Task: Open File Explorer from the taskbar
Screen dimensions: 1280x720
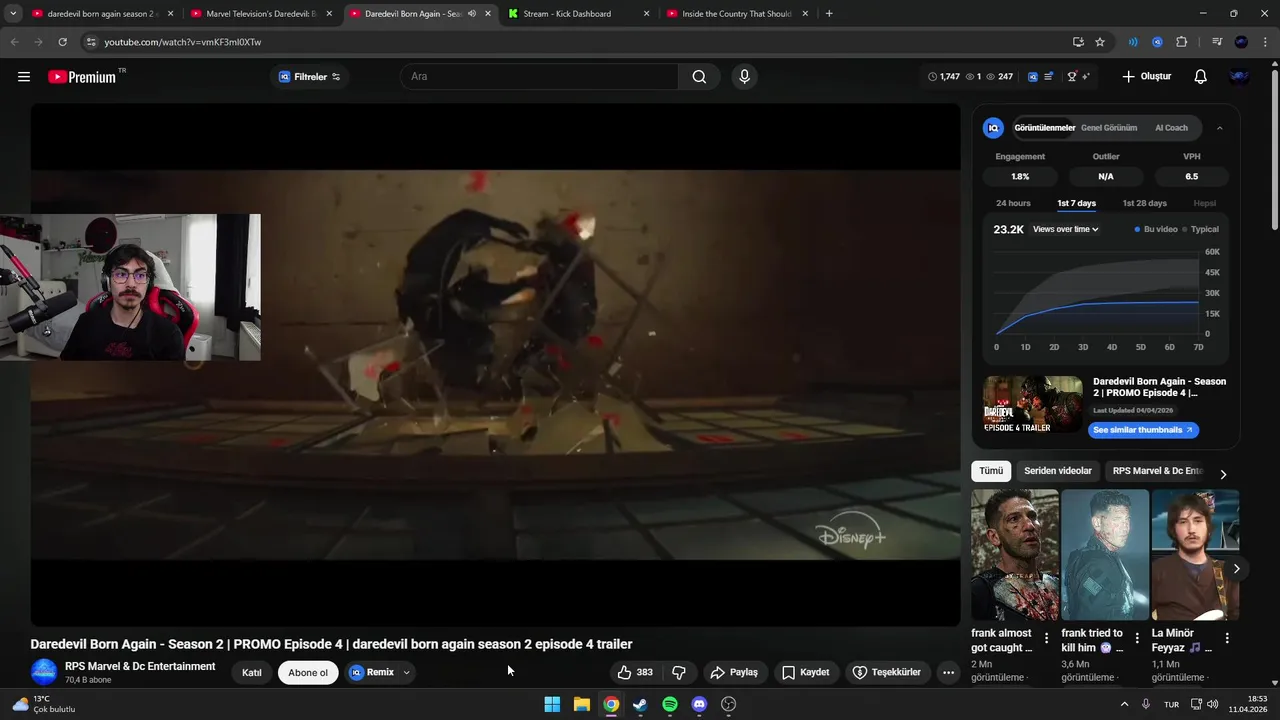Action: pyautogui.click(x=581, y=704)
